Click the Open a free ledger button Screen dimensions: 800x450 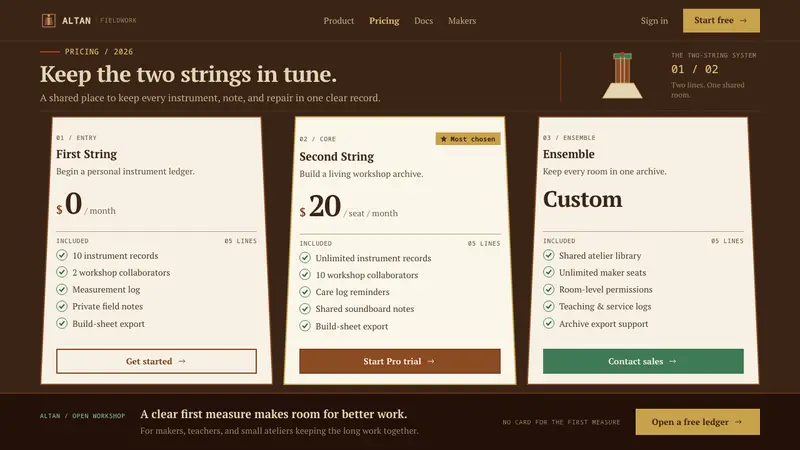(697, 422)
